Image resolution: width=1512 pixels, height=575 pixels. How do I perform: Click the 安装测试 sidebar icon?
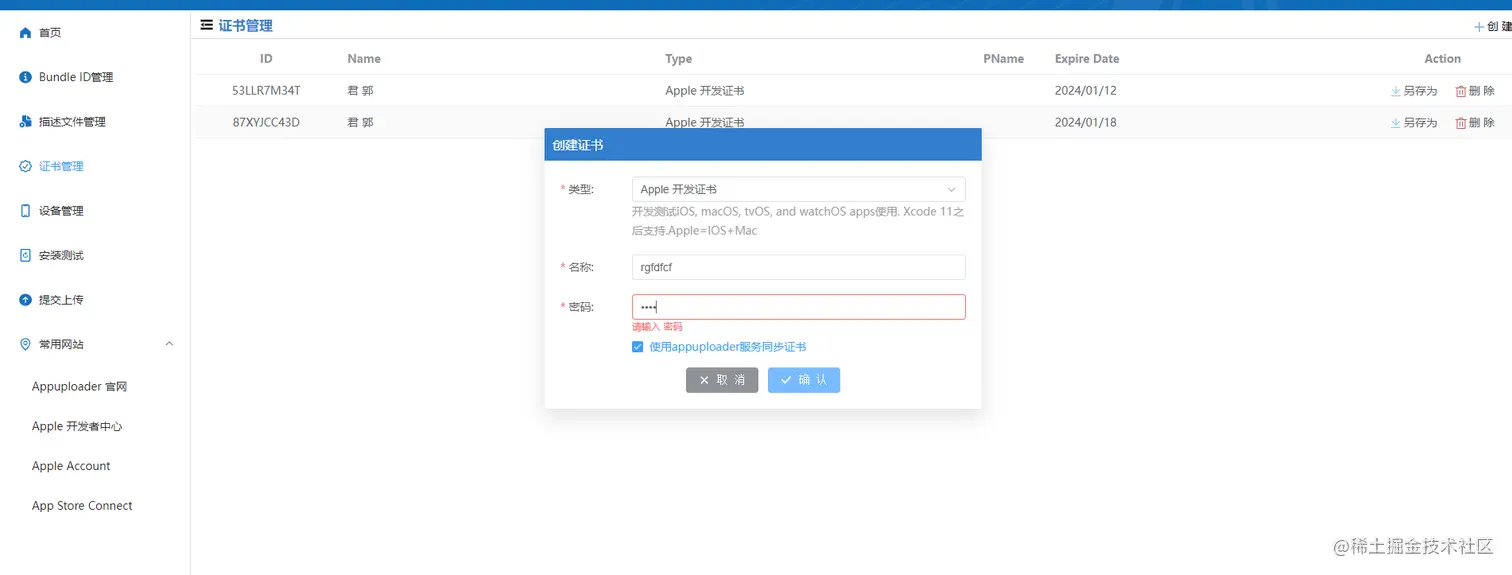(26, 255)
